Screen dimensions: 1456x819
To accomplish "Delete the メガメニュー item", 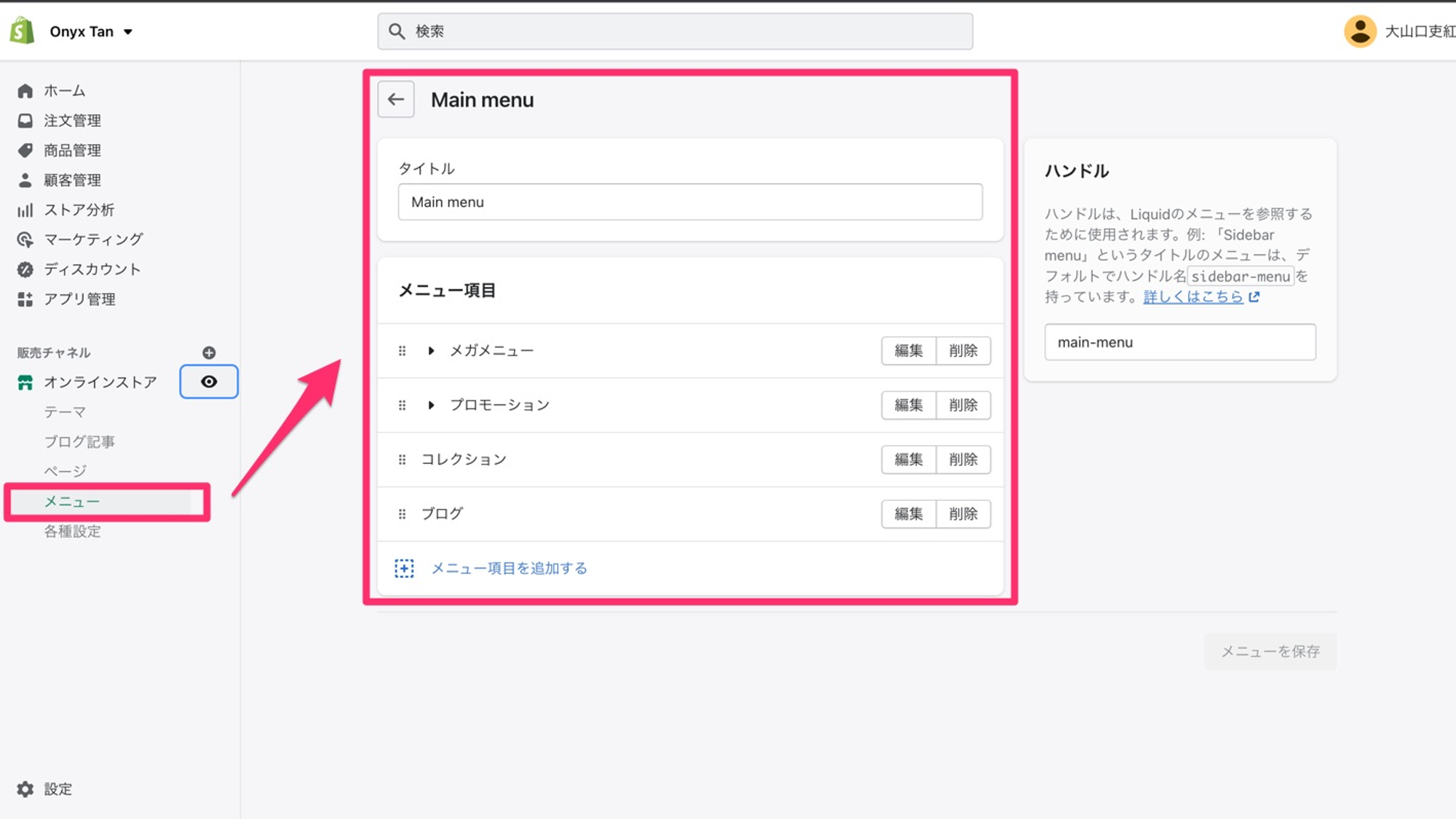I will [963, 351].
